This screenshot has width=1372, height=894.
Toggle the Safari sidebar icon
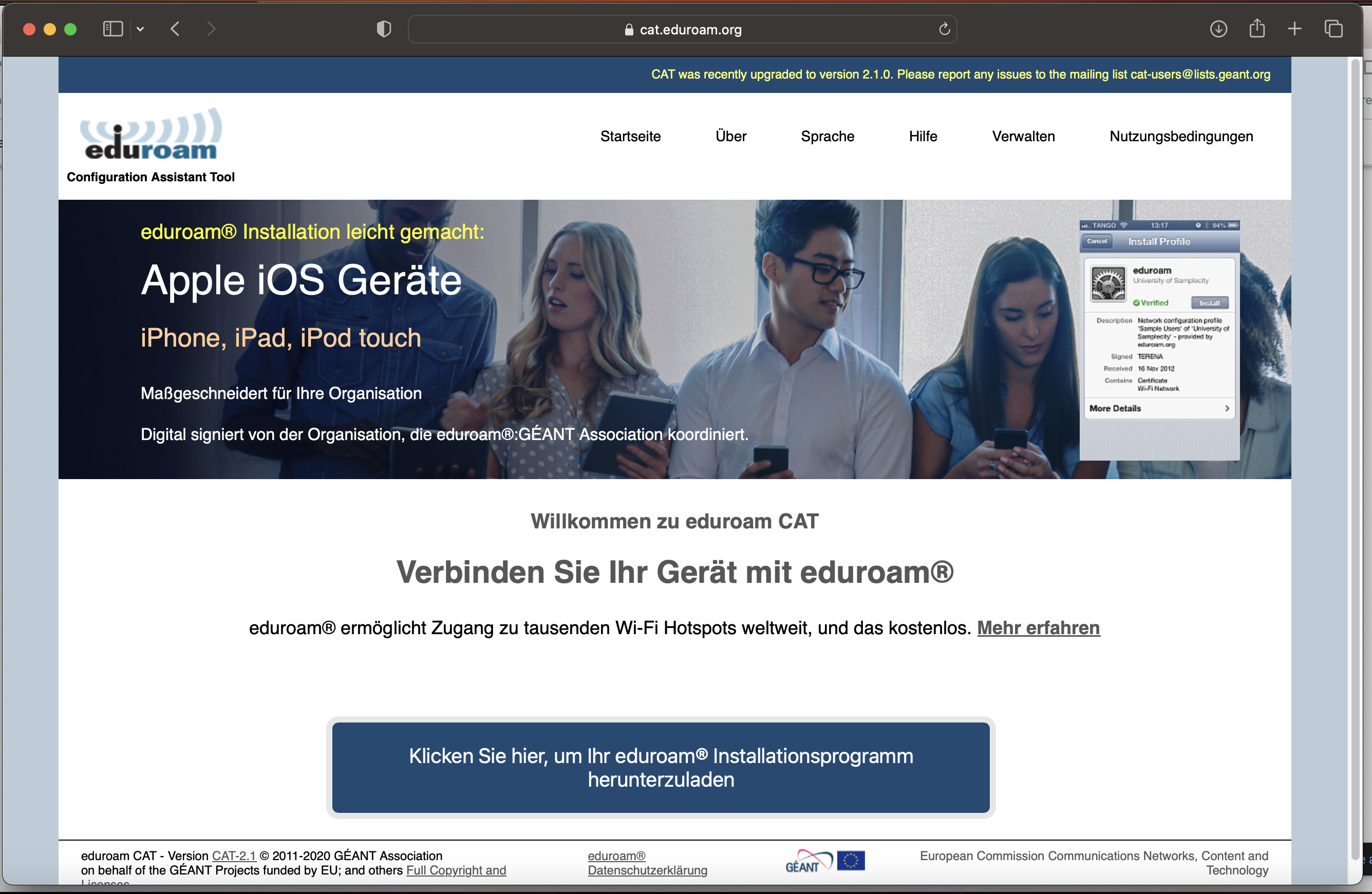(x=113, y=29)
